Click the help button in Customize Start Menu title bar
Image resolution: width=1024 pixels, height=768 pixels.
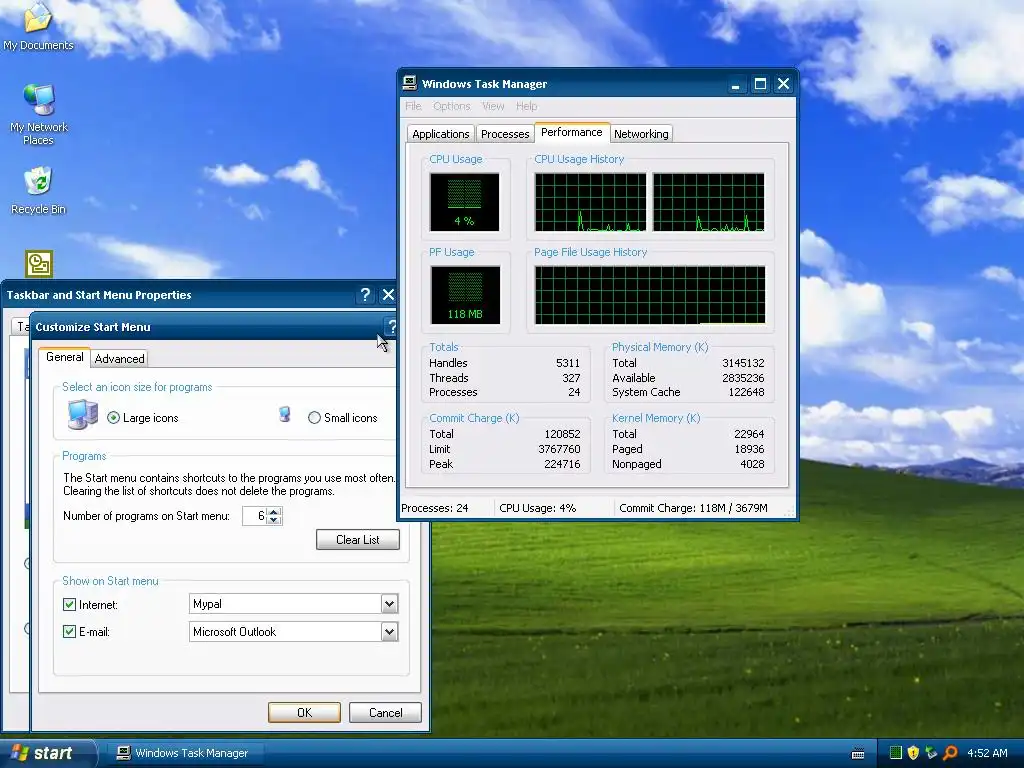(391, 327)
